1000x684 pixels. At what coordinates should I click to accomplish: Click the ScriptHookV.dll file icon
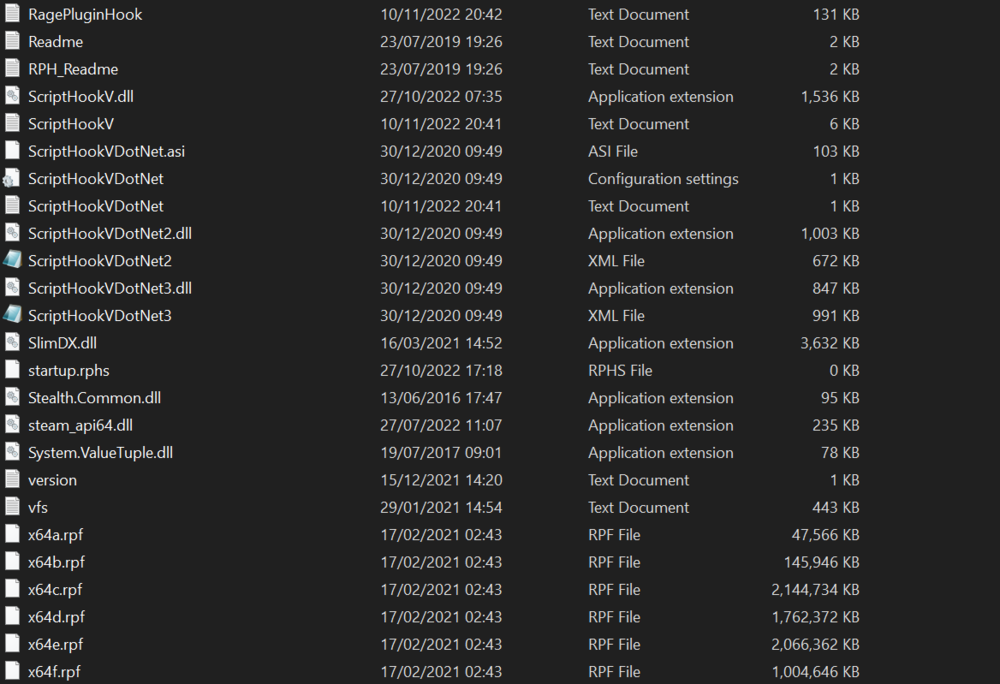[x=12, y=97]
